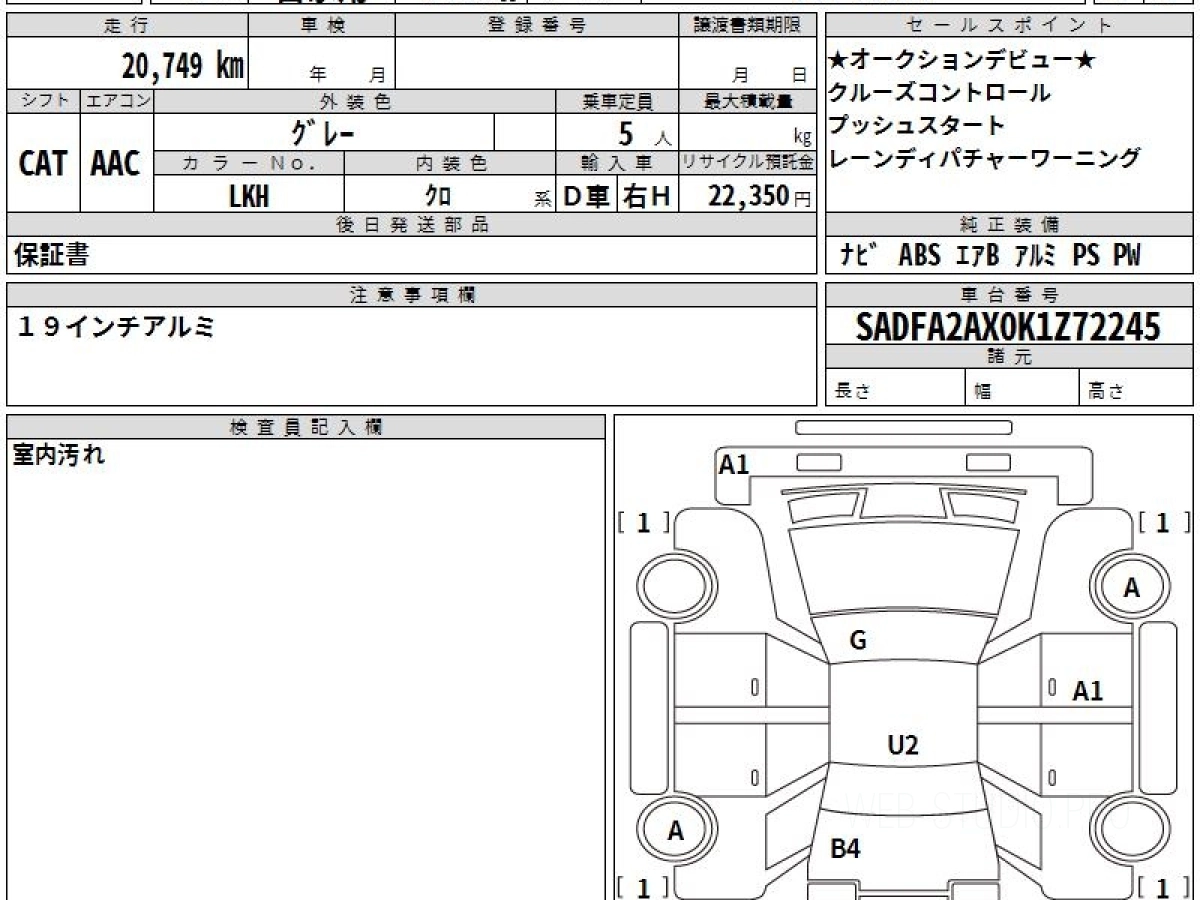Viewport: 1200px width, 900px height.
Task: Click the G mark on the windshield
Action: tap(858, 641)
